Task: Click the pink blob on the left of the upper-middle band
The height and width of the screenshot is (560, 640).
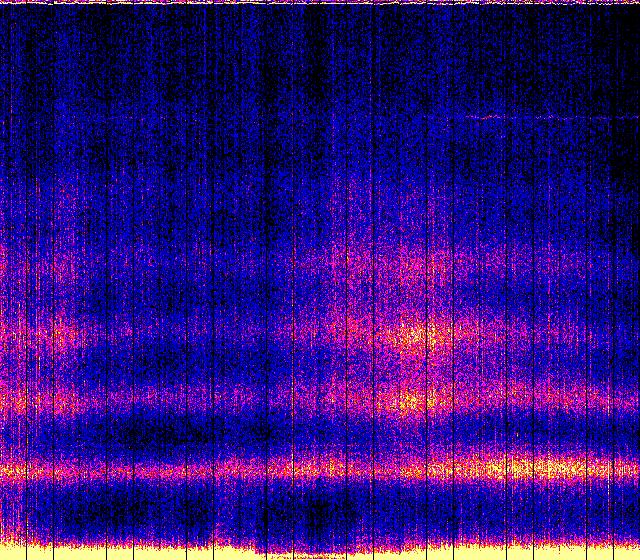Action: [60, 335]
